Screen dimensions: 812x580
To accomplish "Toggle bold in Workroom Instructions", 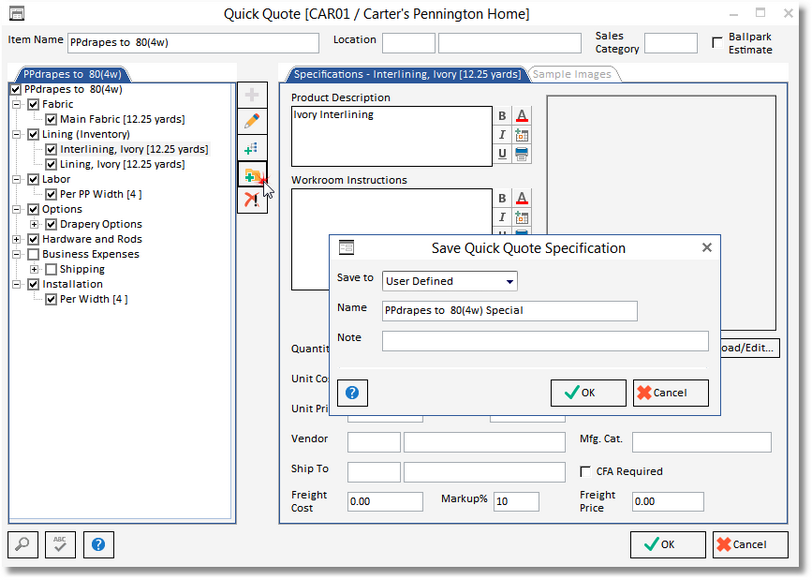I will click(x=502, y=198).
